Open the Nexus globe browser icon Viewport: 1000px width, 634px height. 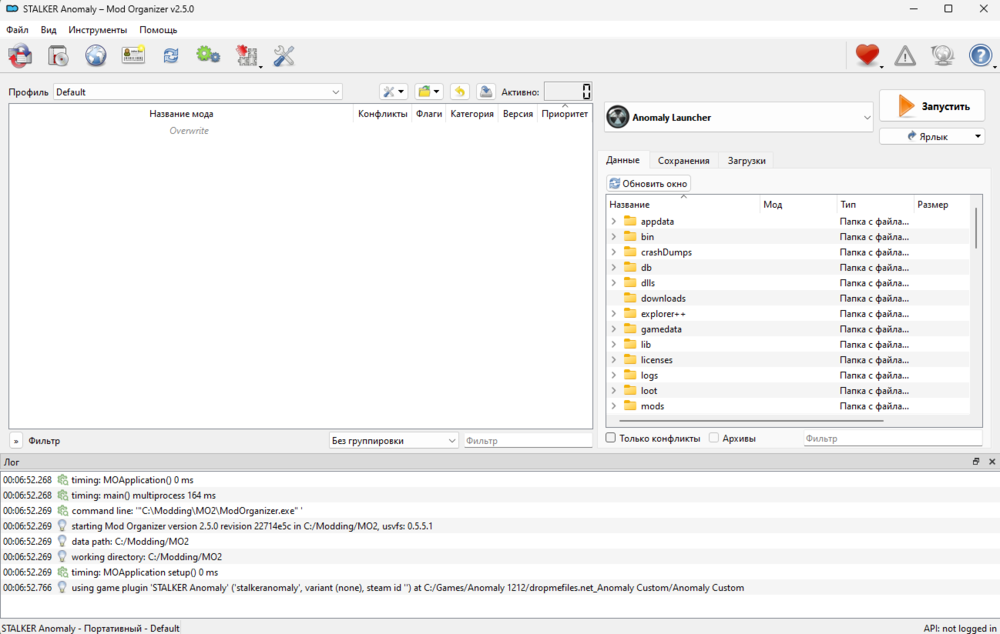coord(96,56)
